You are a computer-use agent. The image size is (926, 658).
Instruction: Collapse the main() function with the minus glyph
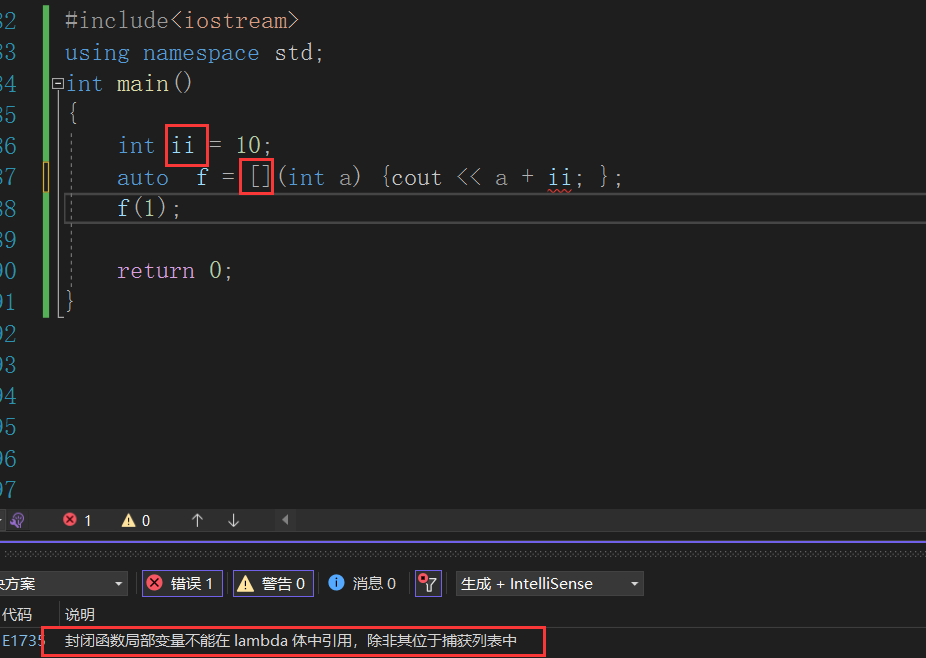click(57, 84)
